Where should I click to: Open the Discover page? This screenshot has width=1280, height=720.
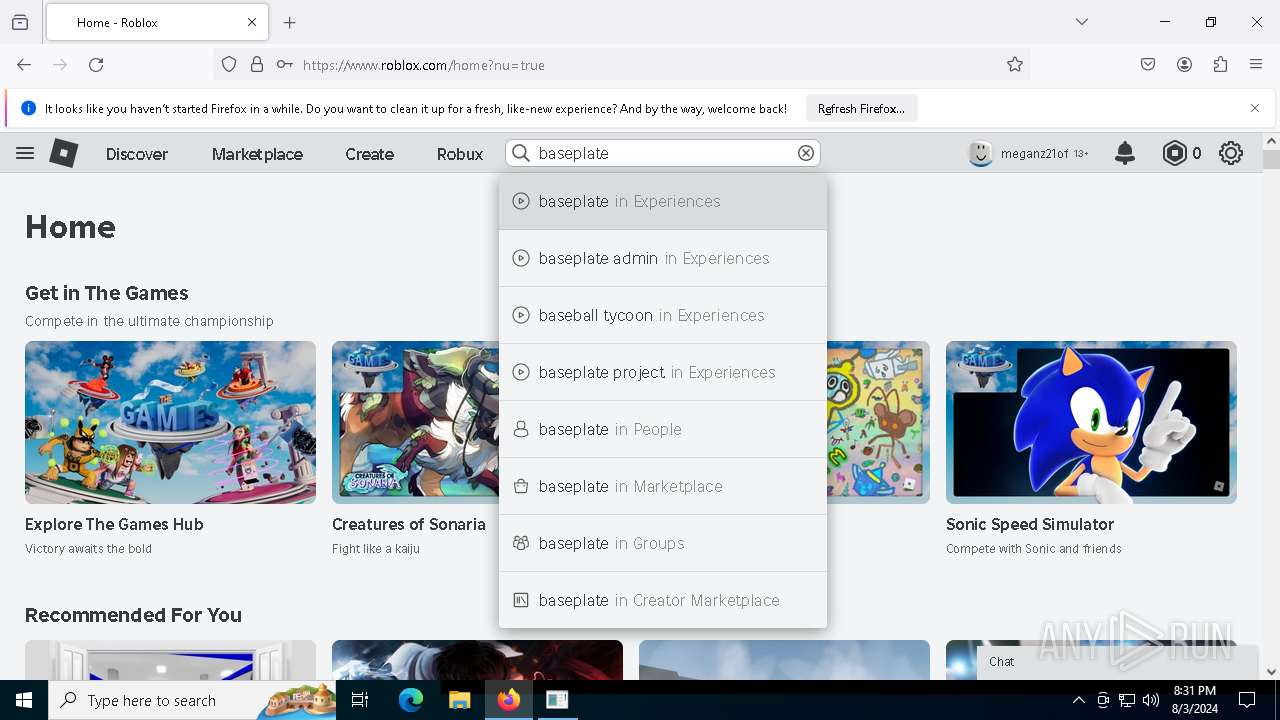(137, 154)
